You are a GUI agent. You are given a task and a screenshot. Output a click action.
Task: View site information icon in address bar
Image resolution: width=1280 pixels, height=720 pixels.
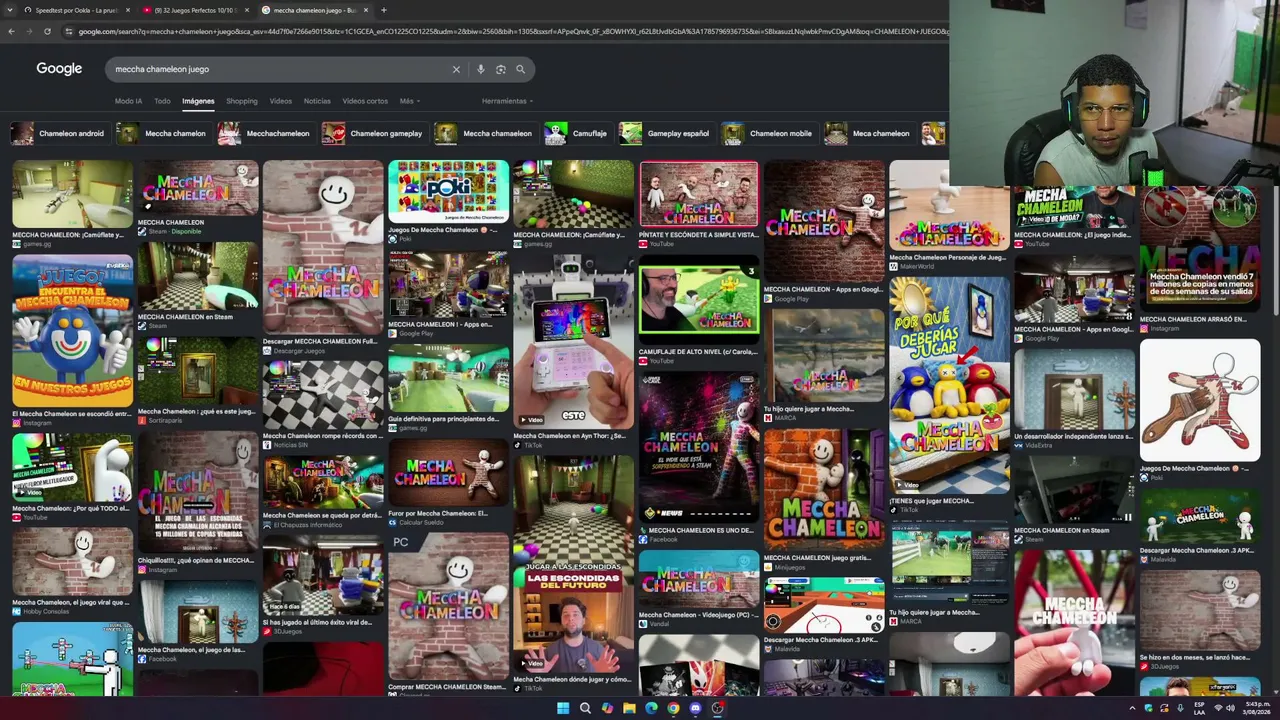[68, 31]
